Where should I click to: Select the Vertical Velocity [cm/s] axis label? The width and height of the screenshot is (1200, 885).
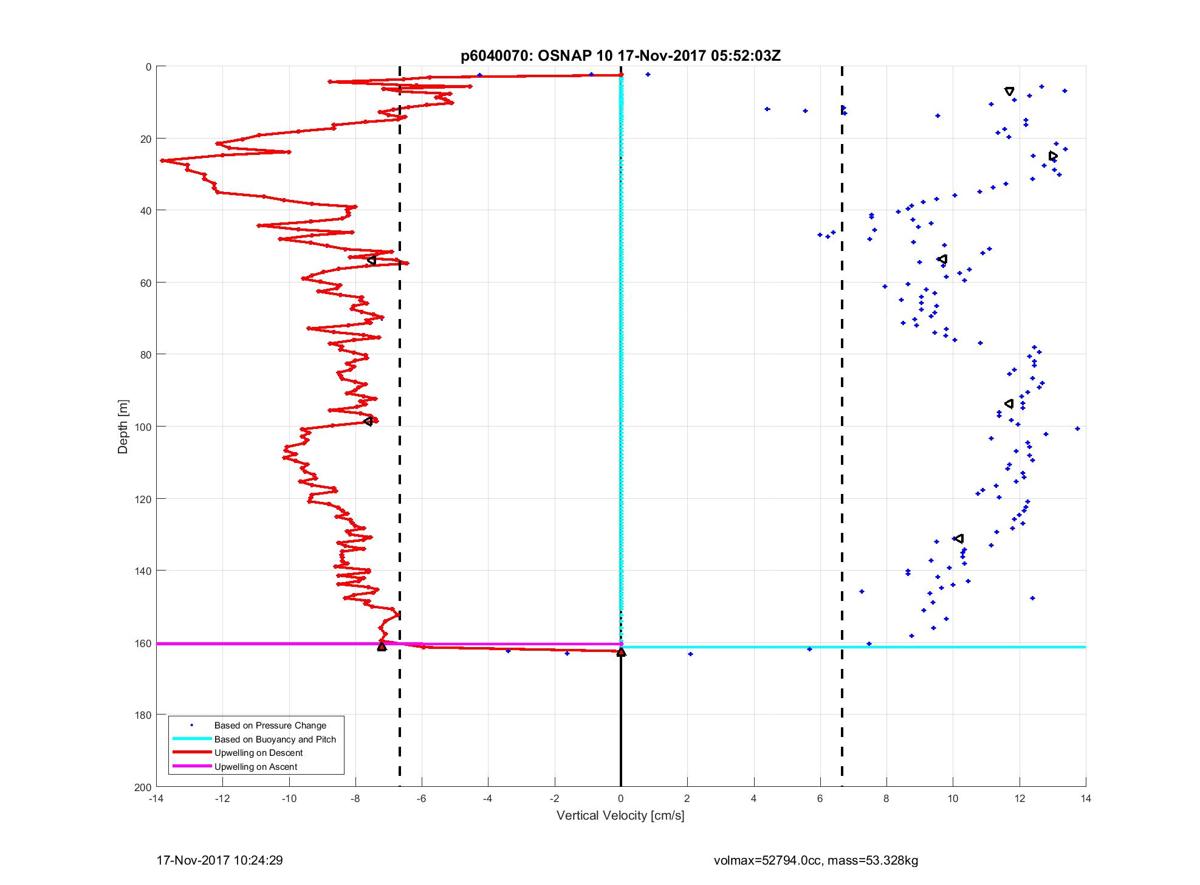pos(620,816)
